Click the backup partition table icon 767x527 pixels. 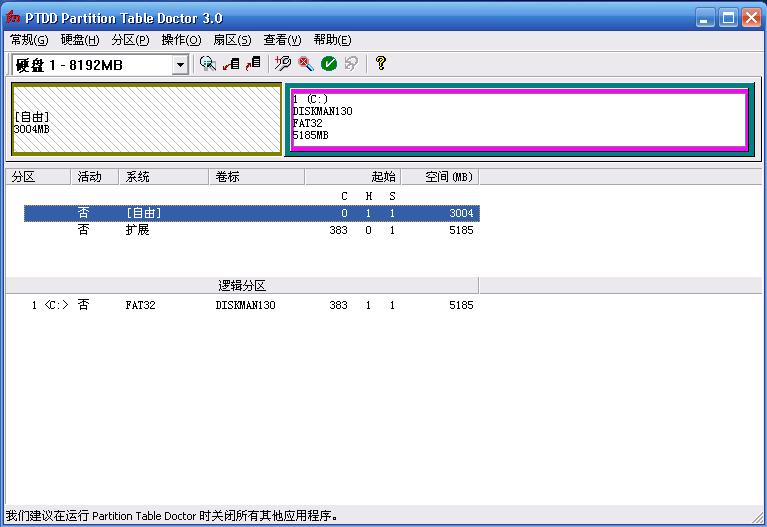point(231,64)
